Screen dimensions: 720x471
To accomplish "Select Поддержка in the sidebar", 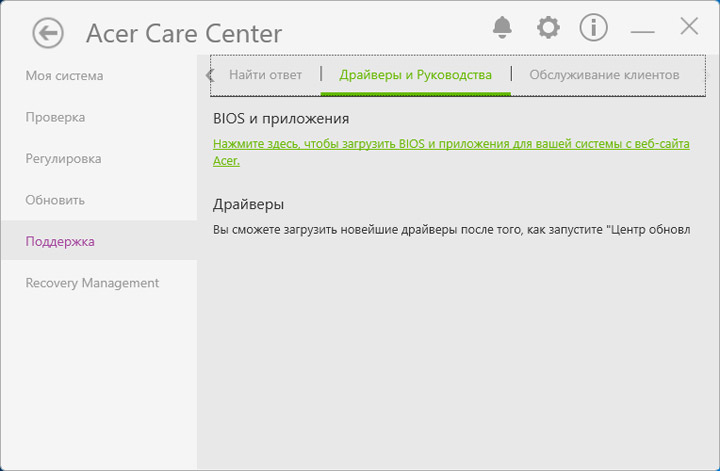I will pos(99,241).
